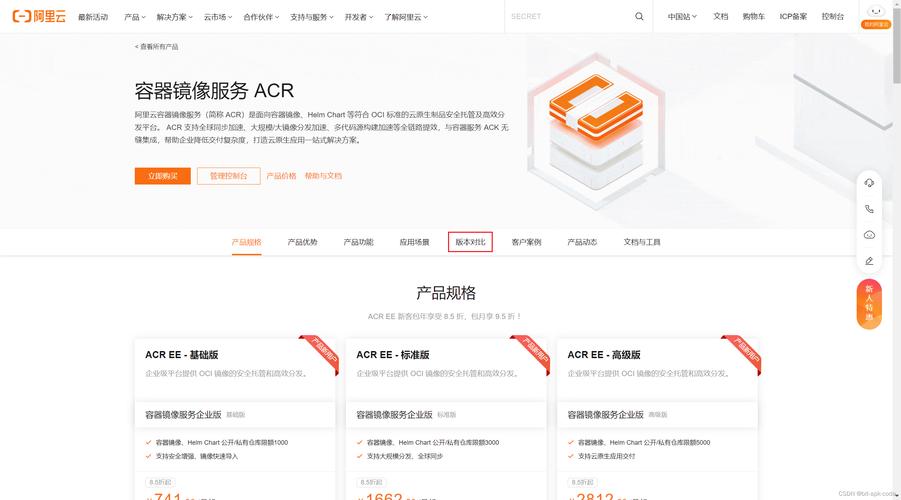Open the 帮助与文档 link

[323, 176]
